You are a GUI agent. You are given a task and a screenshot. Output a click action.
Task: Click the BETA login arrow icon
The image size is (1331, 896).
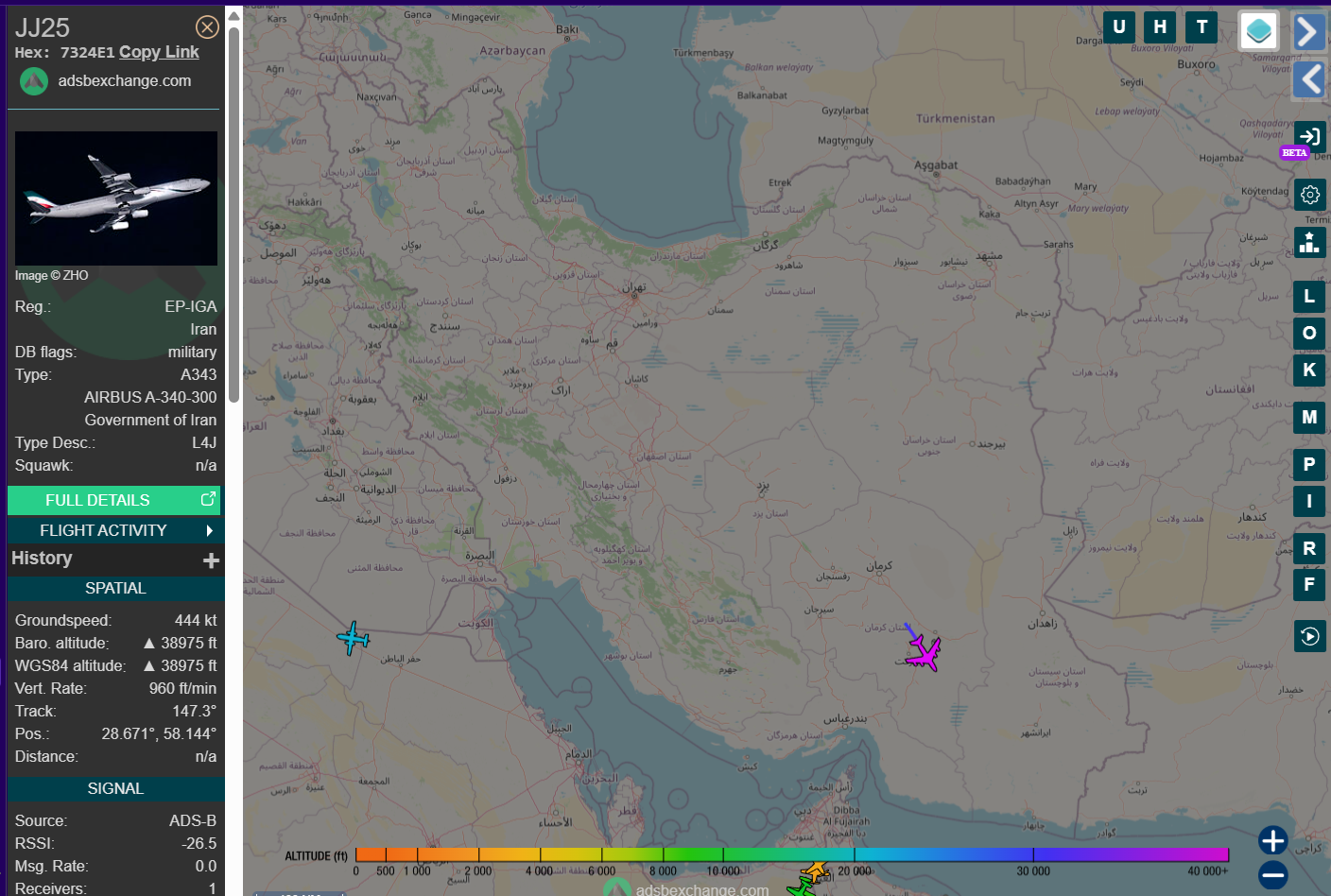click(x=1309, y=137)
